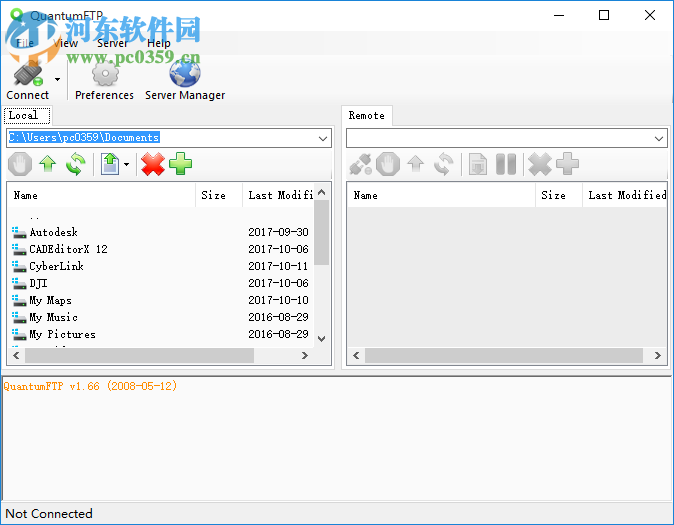This screenshot has width=674, height=525.
Task: Click the remote stop hand icon
Action: tap(388, 164)
